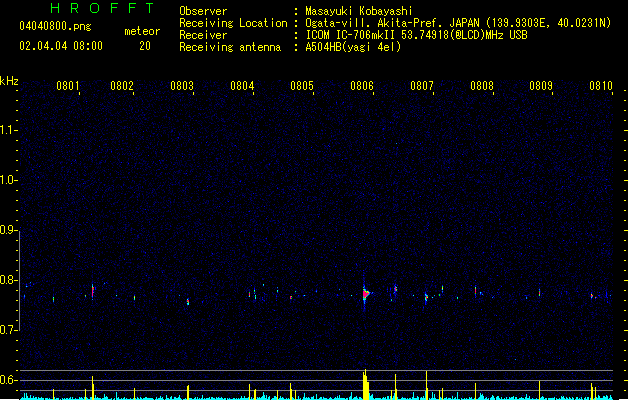Click the Receiver label
The width and height of the screenshot is (629, 400).
(203, 35)
